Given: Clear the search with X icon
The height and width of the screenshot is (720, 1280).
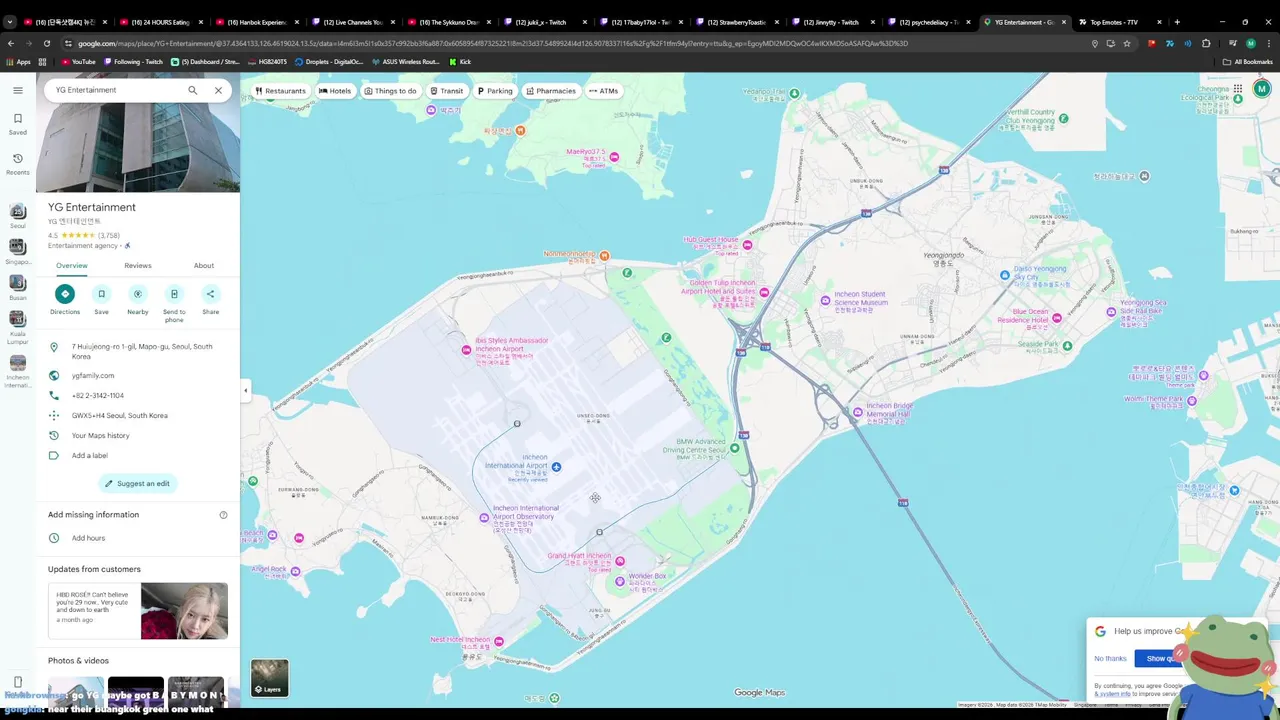Looking at the screenshot, I should click(218, 90).
